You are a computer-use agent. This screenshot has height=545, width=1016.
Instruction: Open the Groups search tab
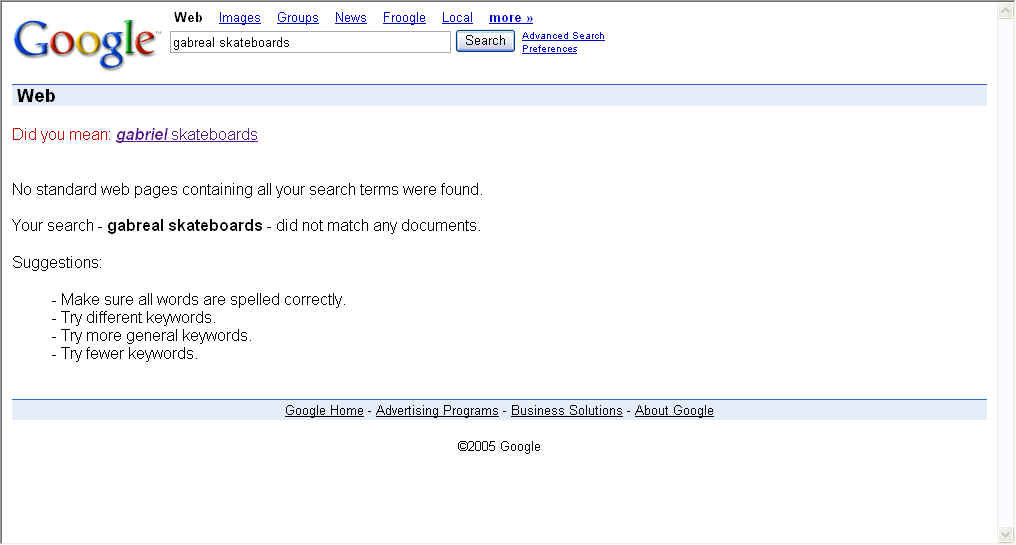click(297, 18)
